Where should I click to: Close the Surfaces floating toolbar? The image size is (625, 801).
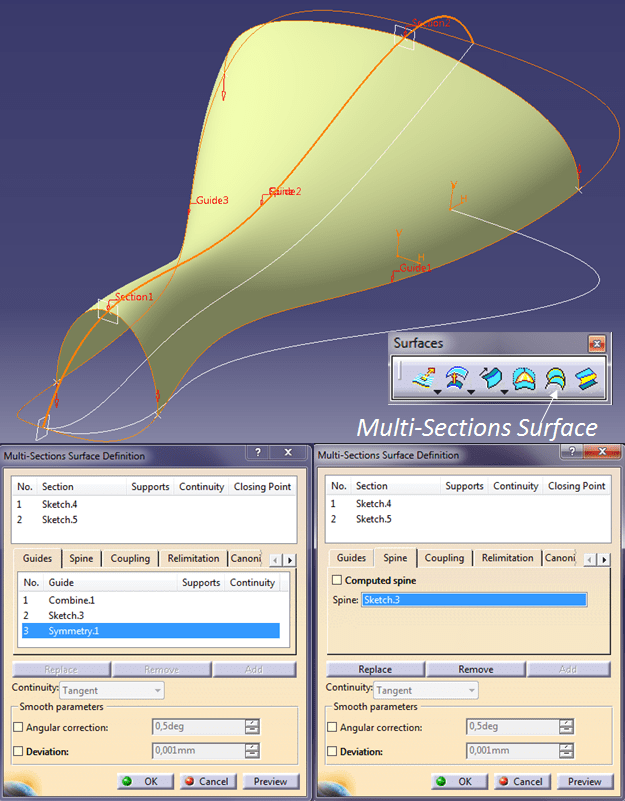click(x=597, y=343)
